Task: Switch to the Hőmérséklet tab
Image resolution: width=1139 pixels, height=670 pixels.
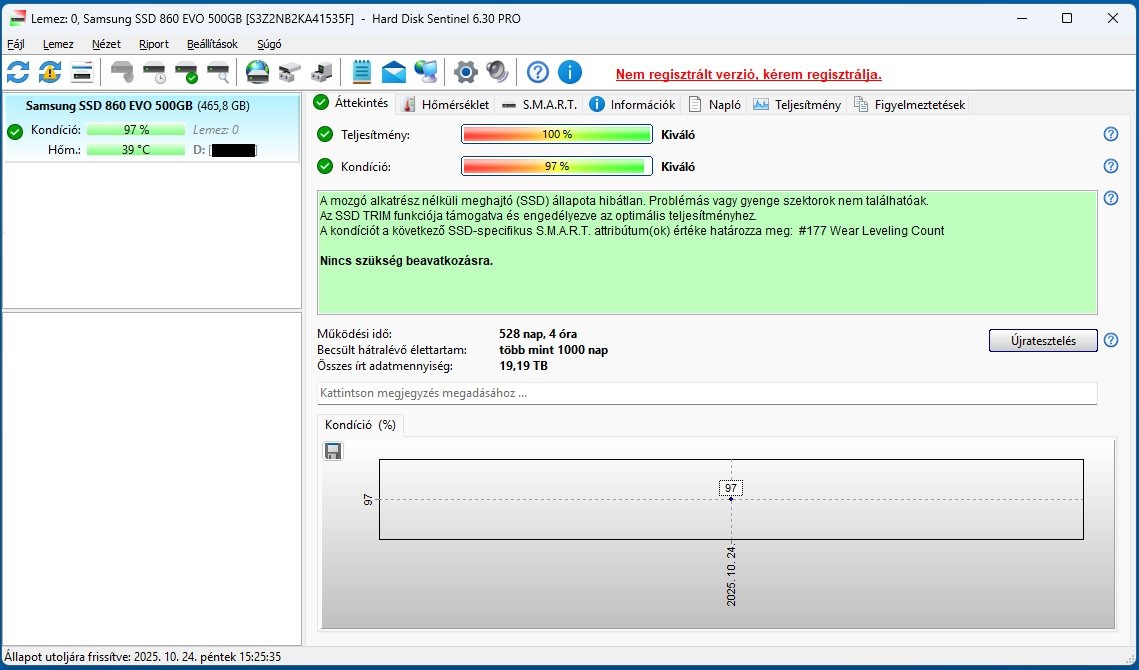Action: 446,105
